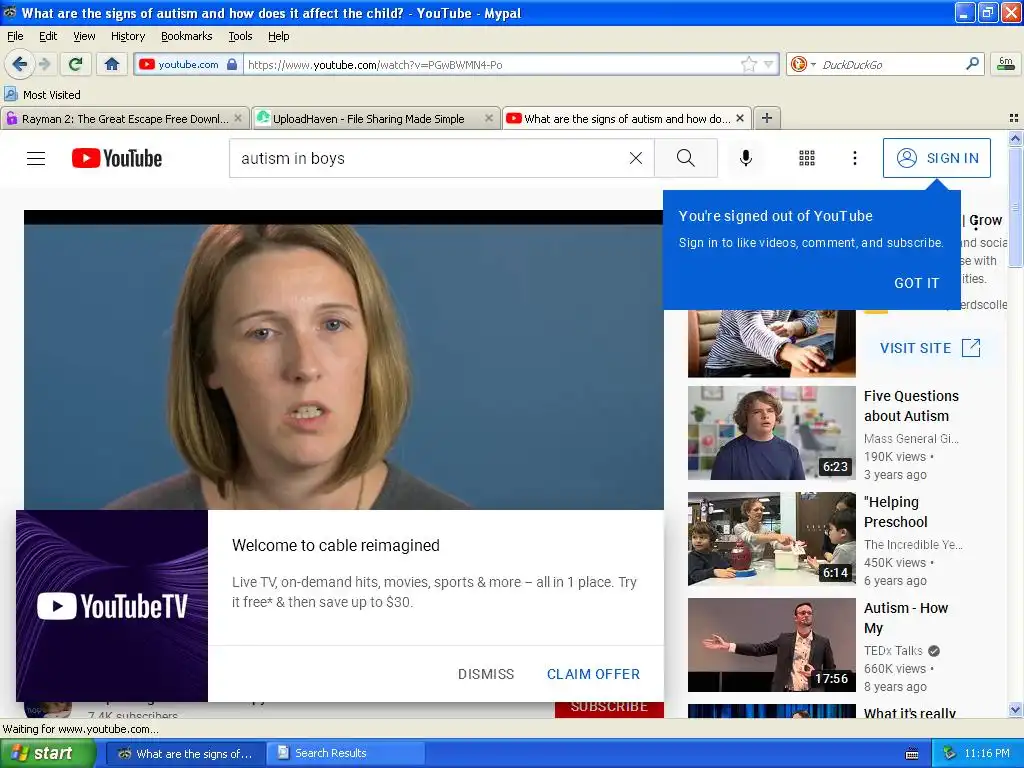The image size is (1024, 768).
Task: Click the 11:16 PM taskbar clock
Action: tap(987, 754)
